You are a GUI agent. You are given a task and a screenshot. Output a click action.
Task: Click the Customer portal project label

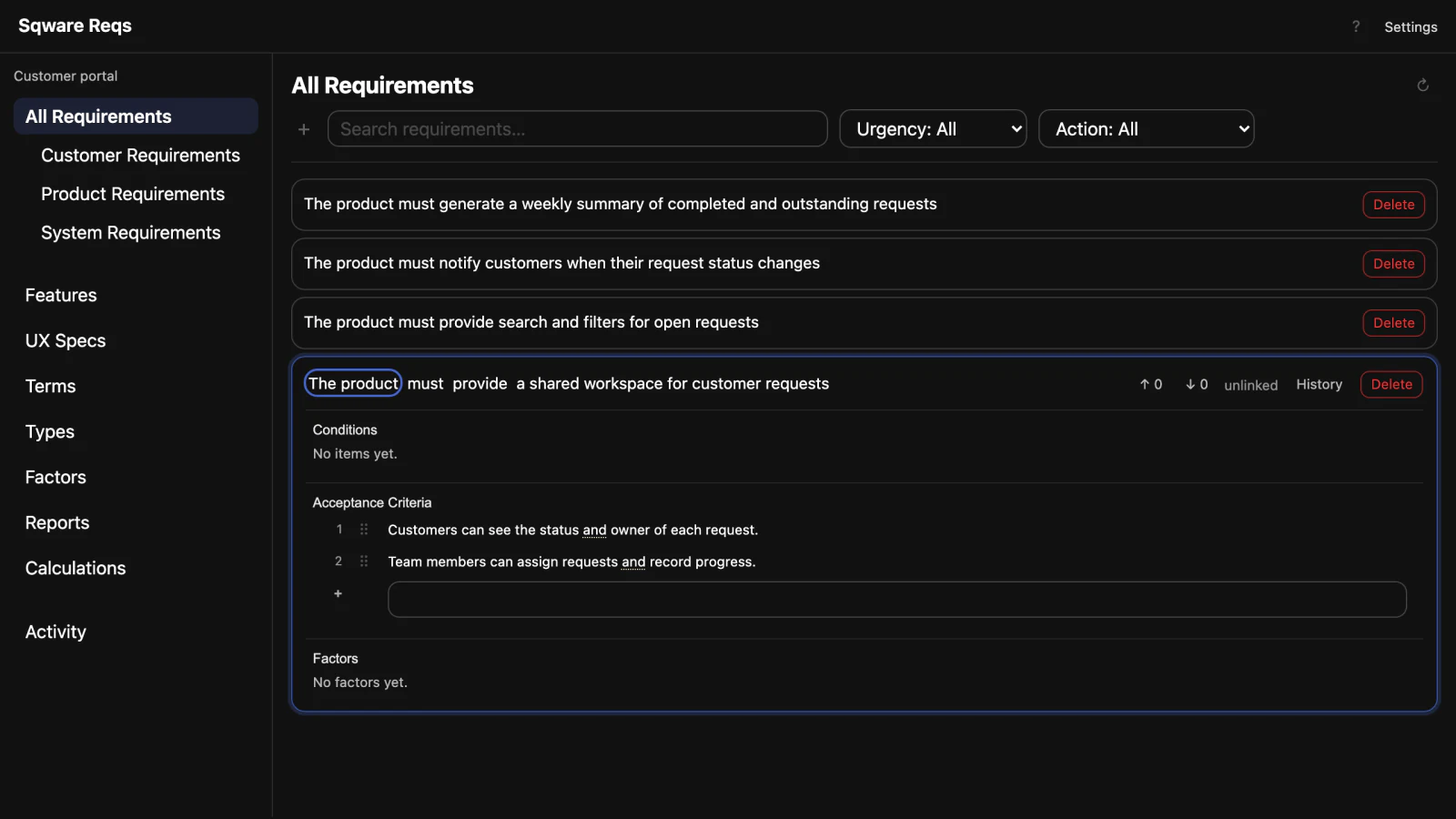point(66,76)
